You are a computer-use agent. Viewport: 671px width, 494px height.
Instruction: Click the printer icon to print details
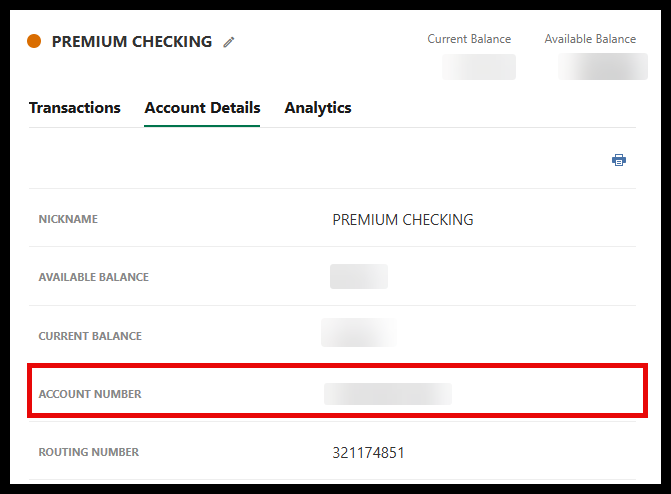point(619,160)
